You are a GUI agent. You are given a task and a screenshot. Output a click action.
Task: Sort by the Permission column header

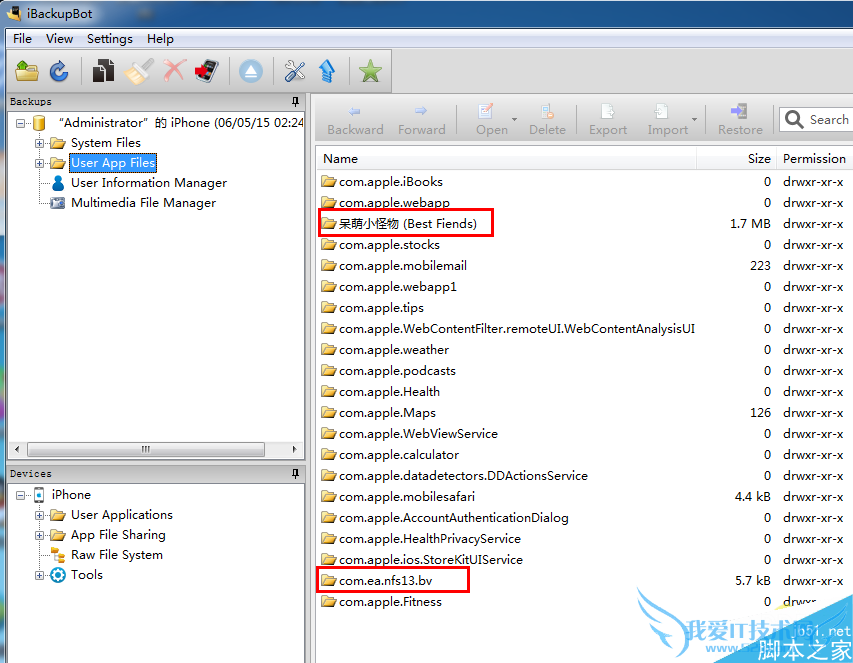click(x=814, y=159)
